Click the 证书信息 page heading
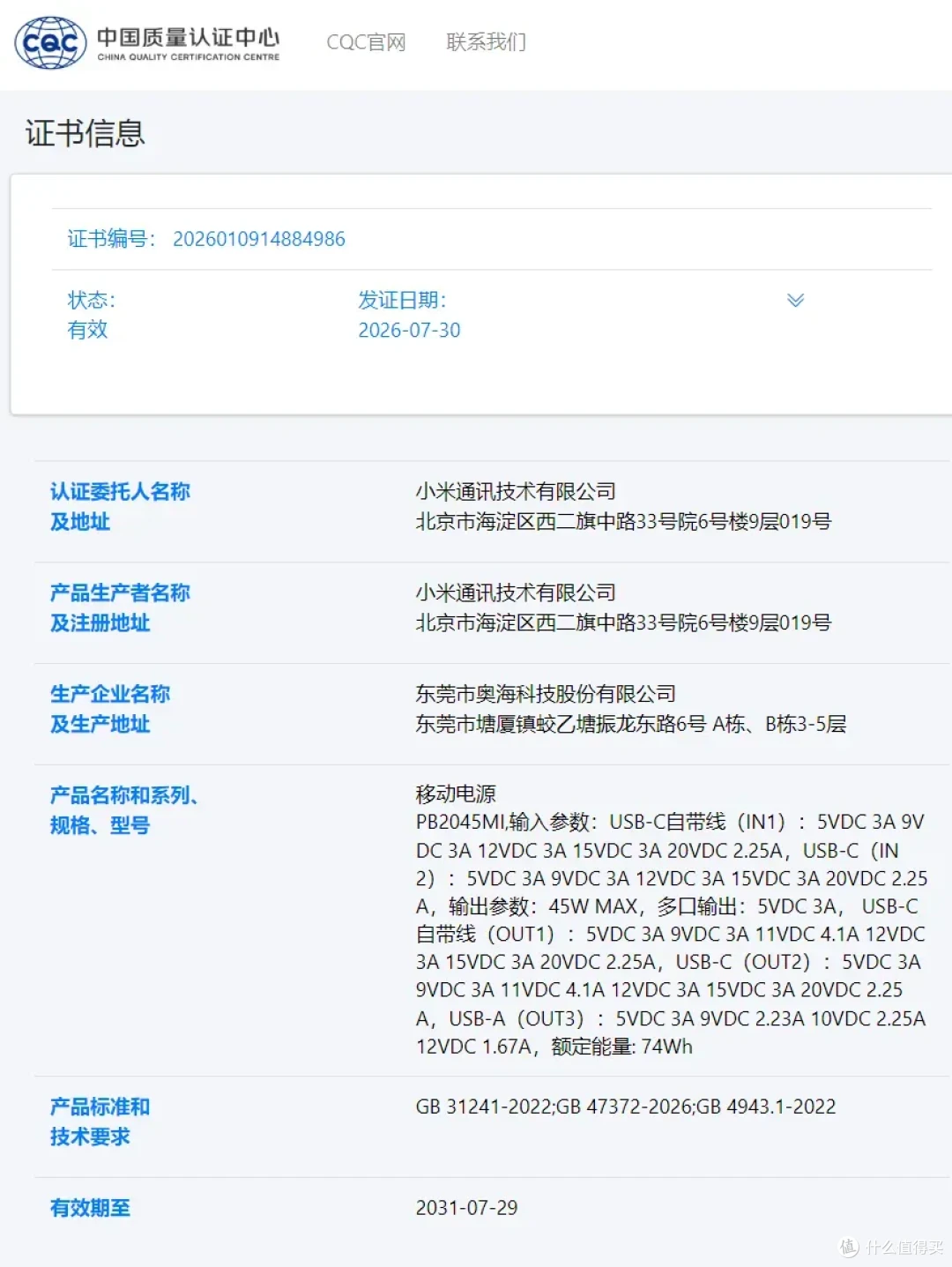Image resolution: width=952 pixels, height=1267 pixels. pos(85,133)
